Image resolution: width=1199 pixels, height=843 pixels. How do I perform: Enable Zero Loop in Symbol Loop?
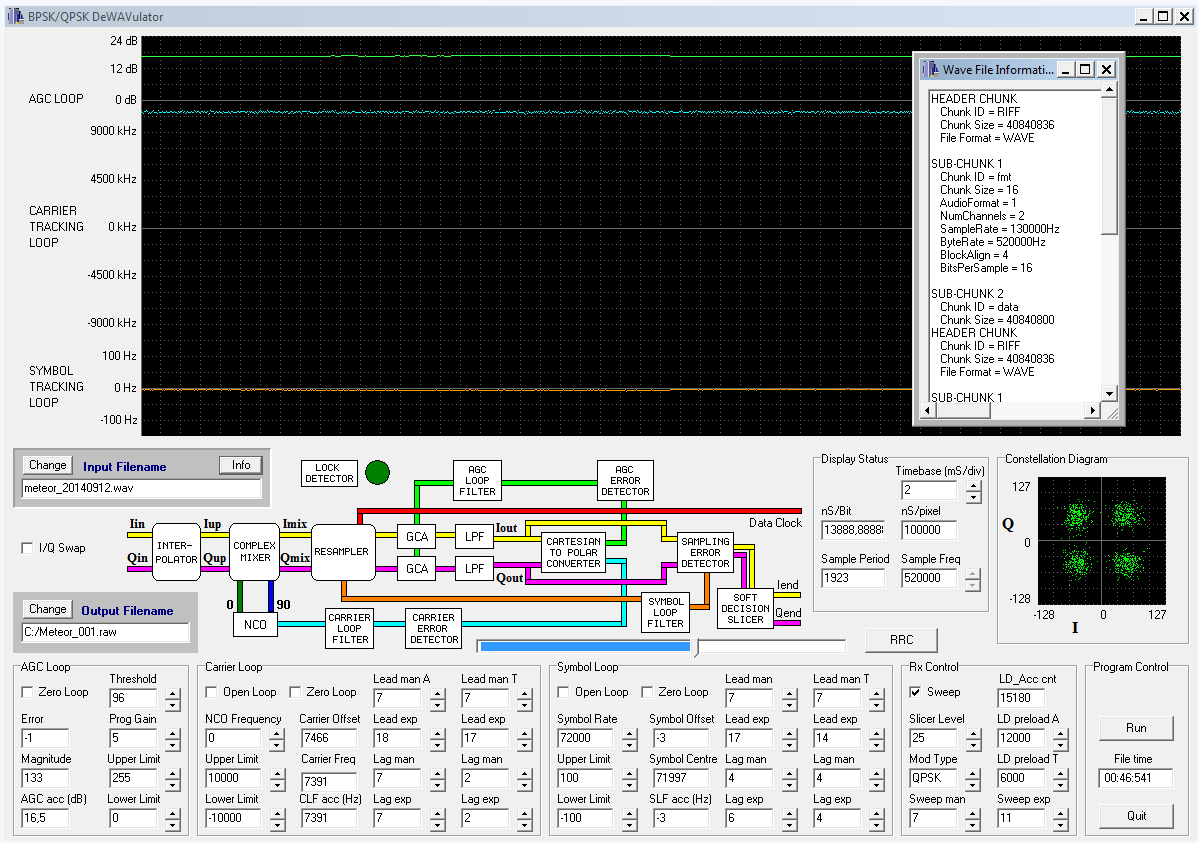(x=647, y=692)
